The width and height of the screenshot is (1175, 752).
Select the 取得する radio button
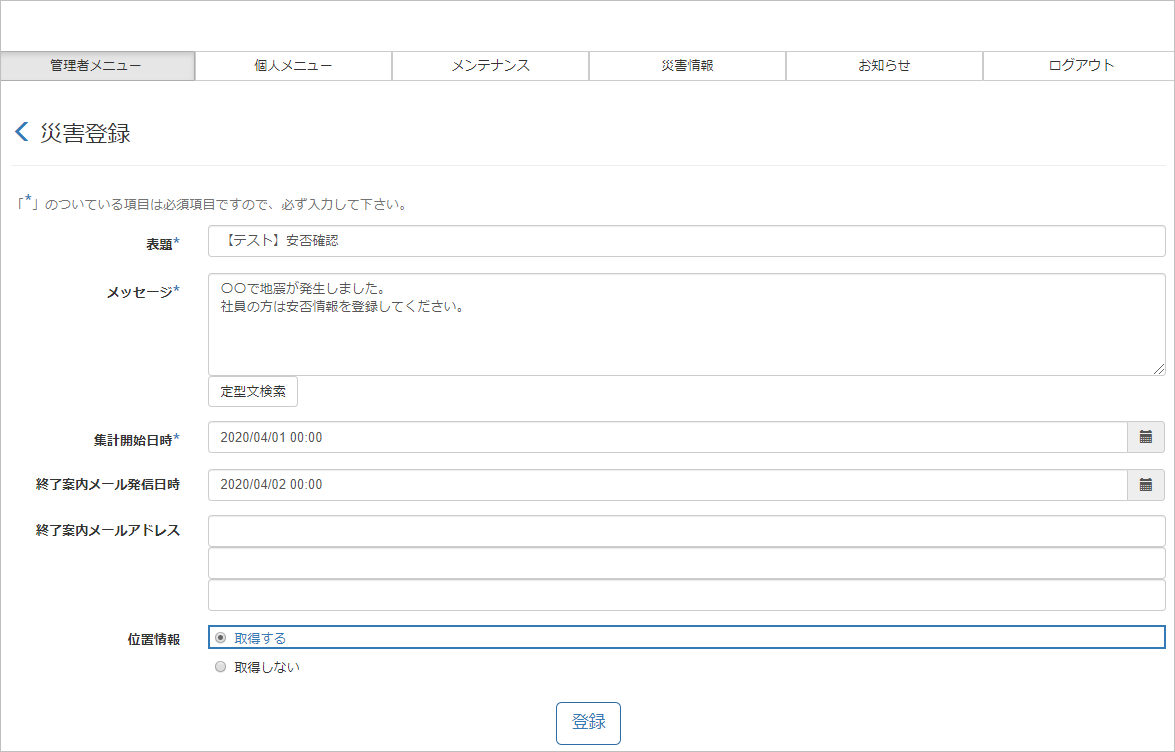(219, 638)
